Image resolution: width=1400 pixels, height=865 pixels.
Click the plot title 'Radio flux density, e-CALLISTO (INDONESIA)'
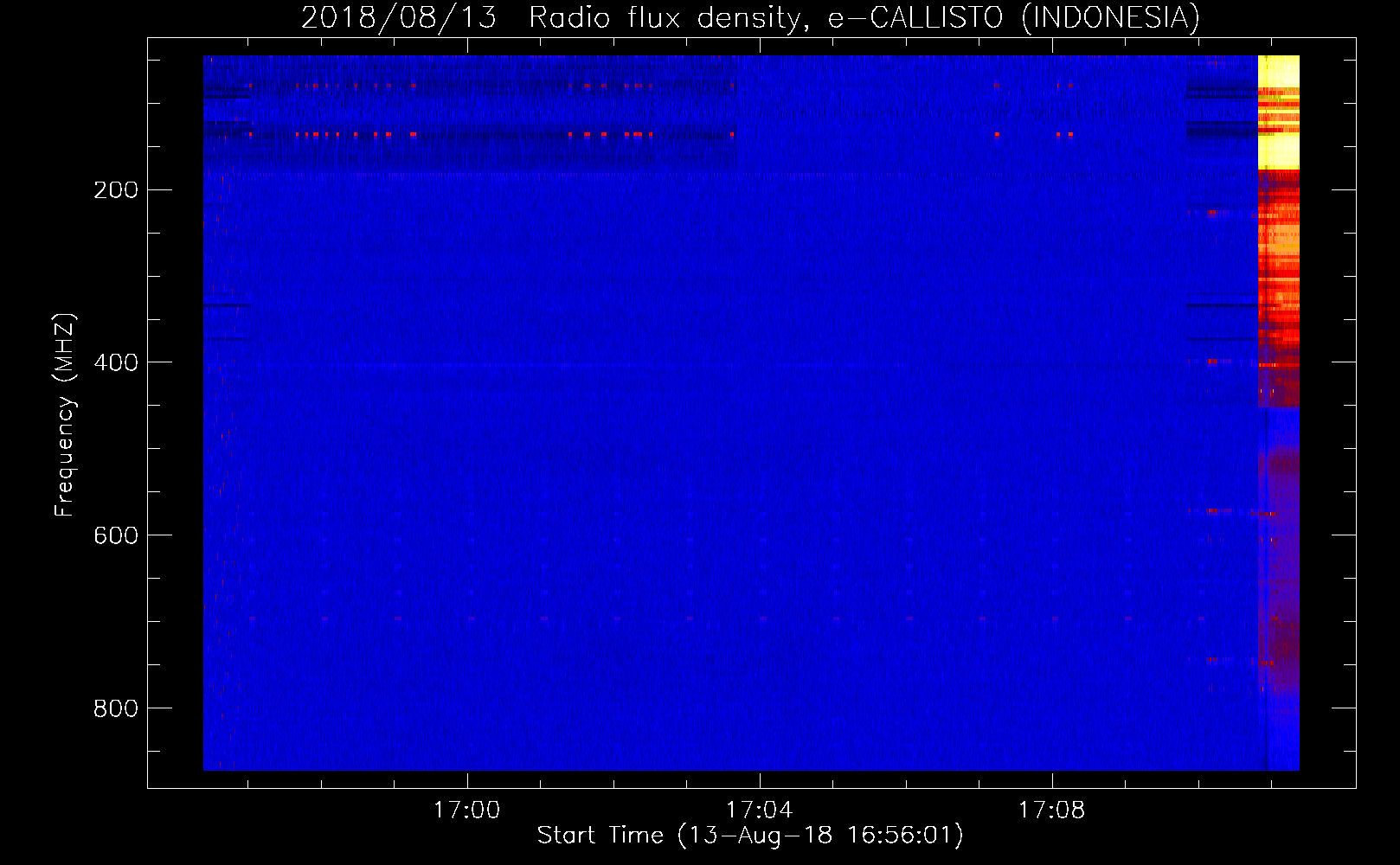tap(864, 17)
